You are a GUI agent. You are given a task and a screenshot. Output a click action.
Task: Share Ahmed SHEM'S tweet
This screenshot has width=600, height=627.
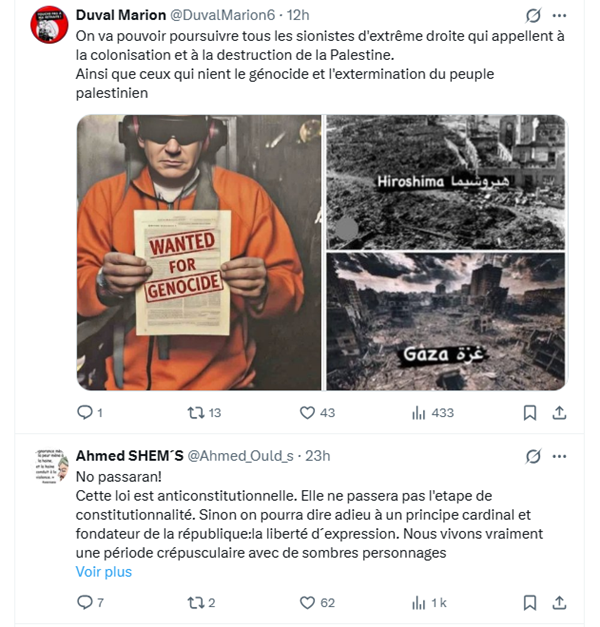click(x=559, y=603)
